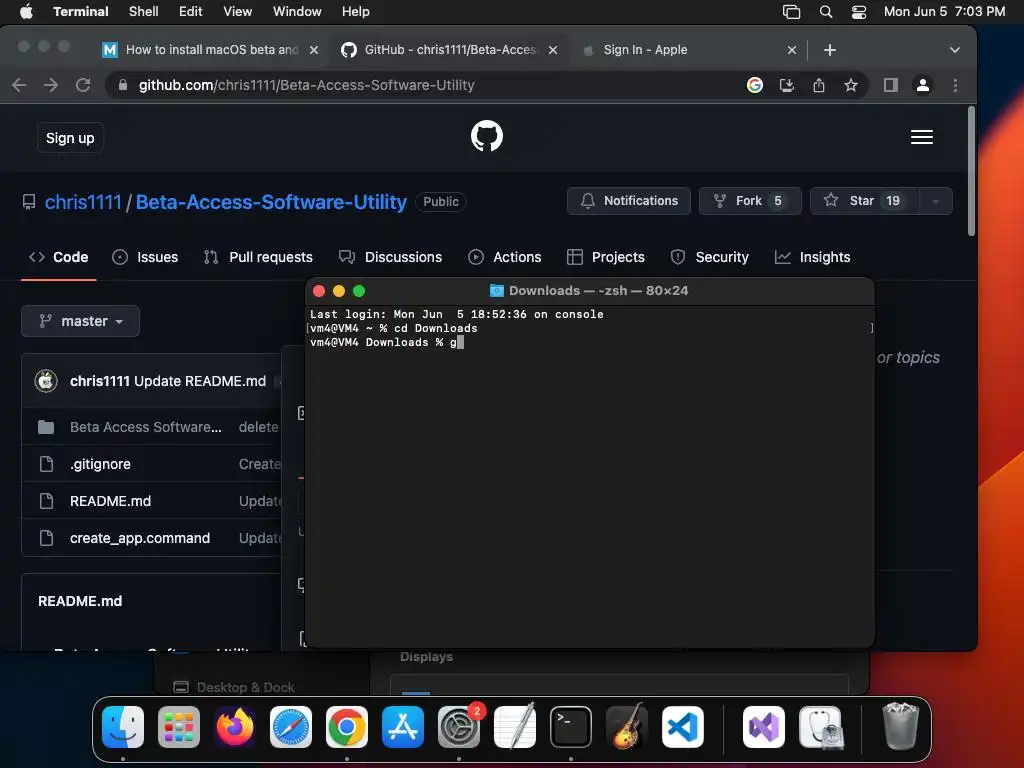Viewport: 1024px width, 768px height.
Task: Open System Settings from the Dock
Action: [x=459, y=727]
